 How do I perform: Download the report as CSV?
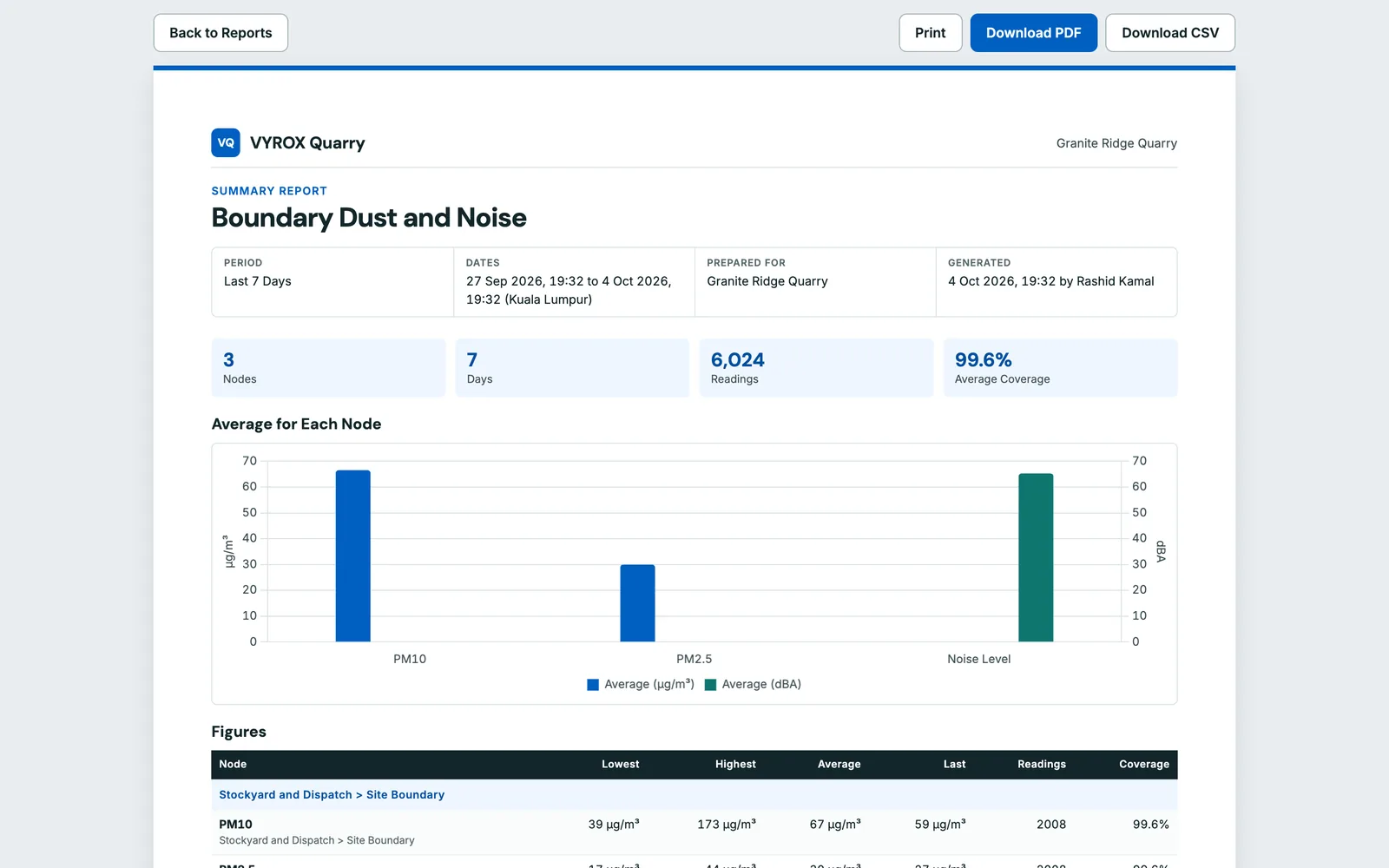coord(1170,33)
